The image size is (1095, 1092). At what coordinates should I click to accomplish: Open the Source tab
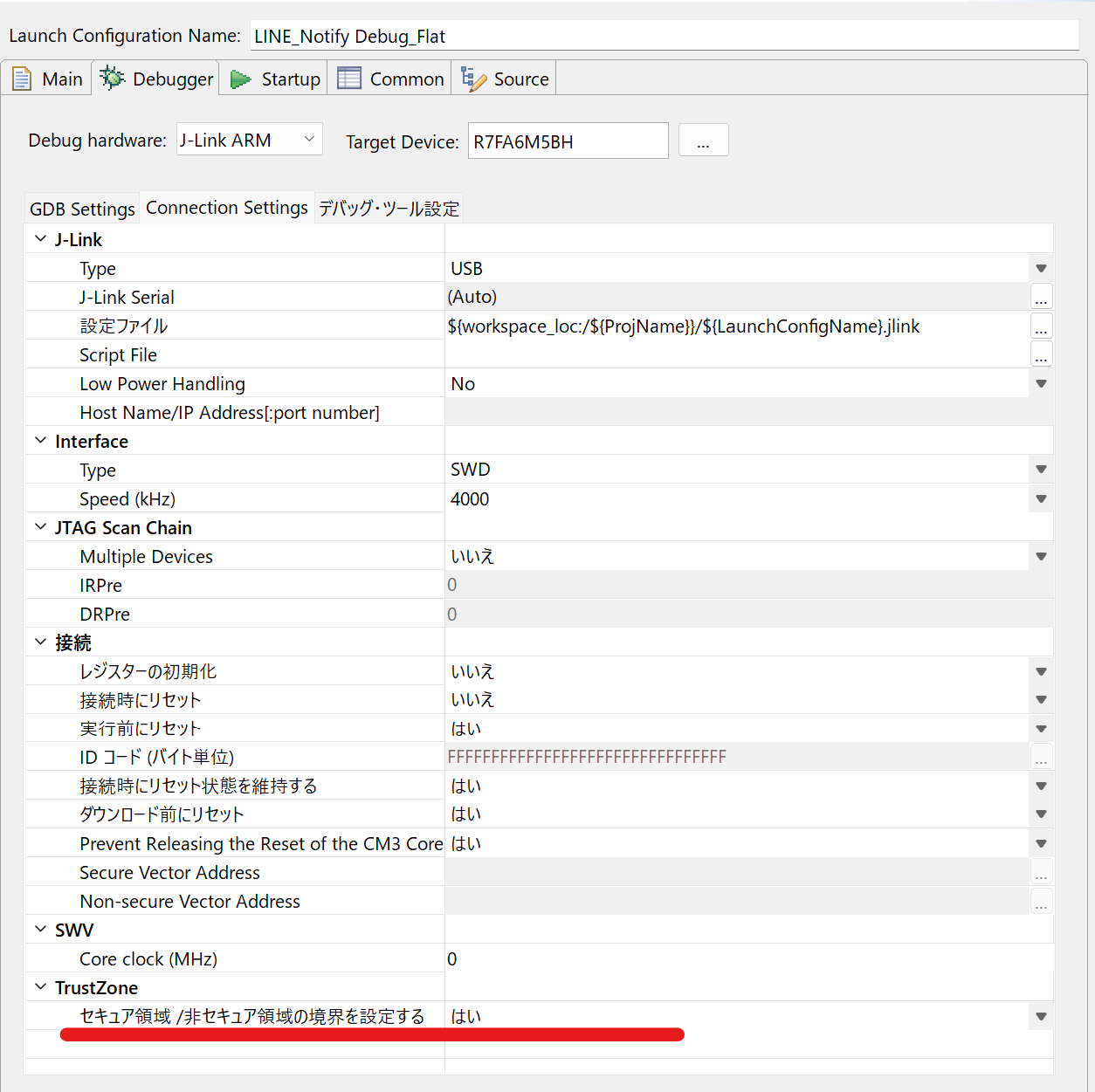(504, 79)
